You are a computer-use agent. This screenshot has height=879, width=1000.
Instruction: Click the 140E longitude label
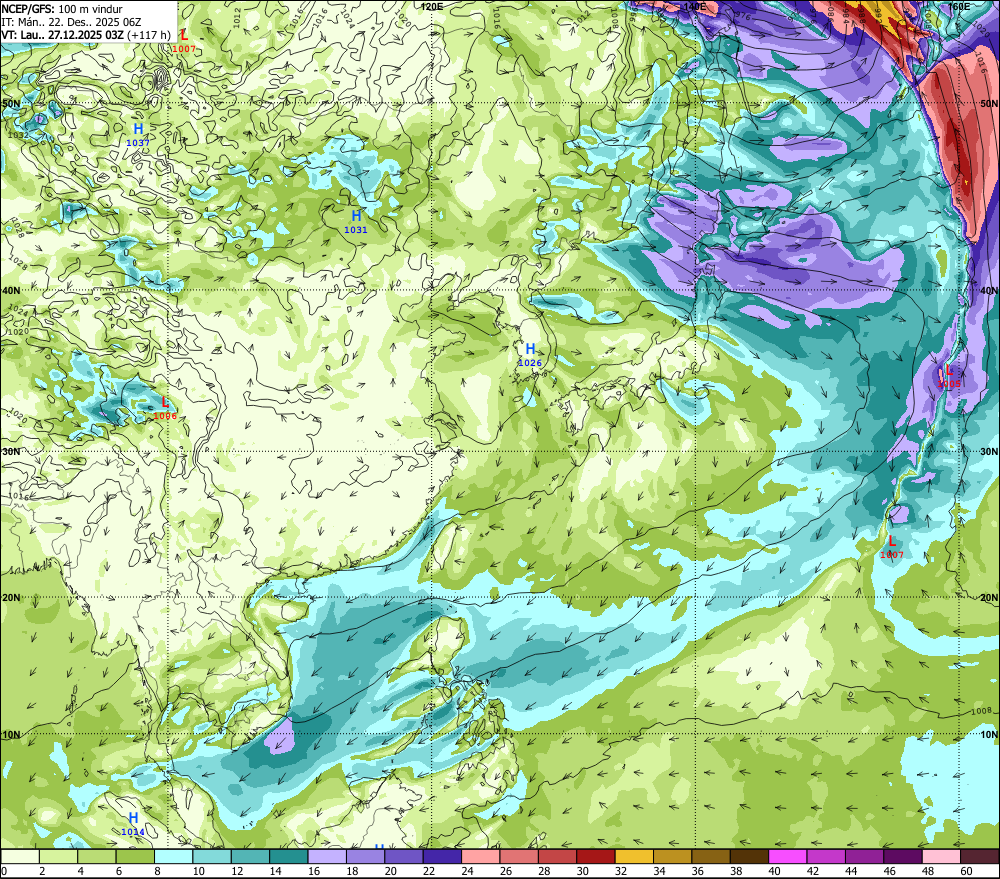(x=695, y=6)
